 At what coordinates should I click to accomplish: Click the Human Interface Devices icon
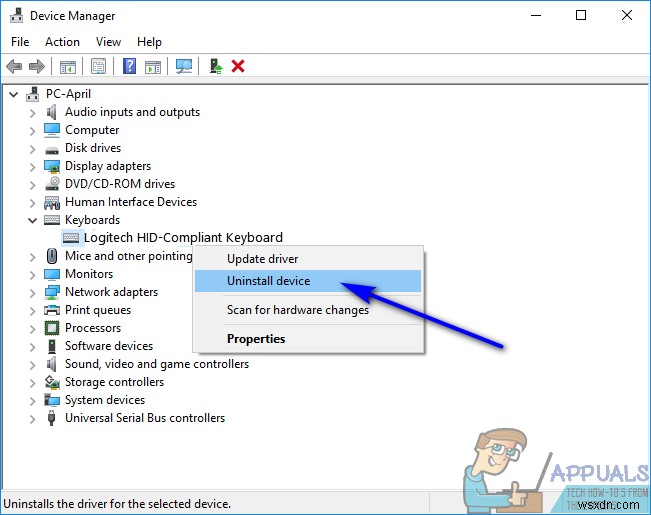tap(52, 203)
